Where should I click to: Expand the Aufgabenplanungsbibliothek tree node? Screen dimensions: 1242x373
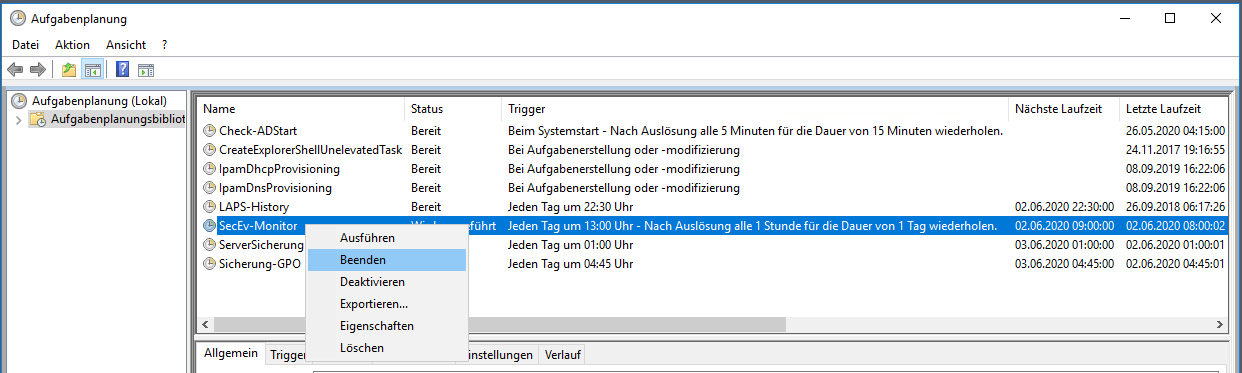17,120
